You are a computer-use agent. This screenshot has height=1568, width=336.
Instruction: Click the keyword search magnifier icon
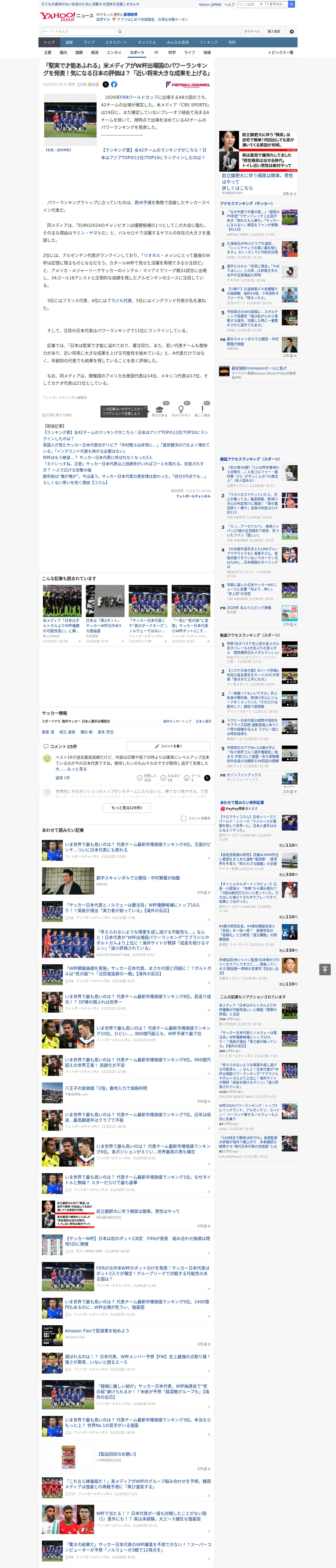click(120, 32)
